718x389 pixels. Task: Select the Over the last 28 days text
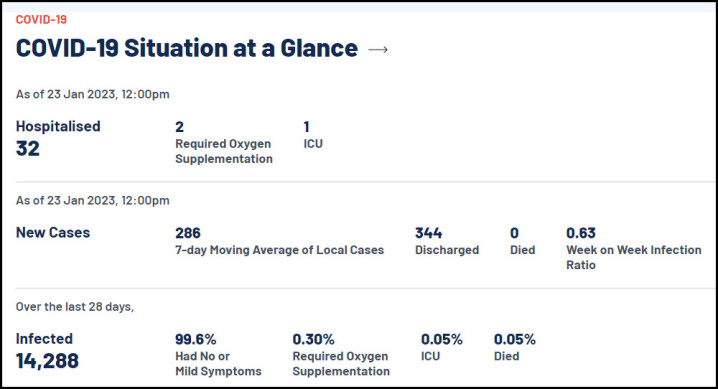click(75, 307)
